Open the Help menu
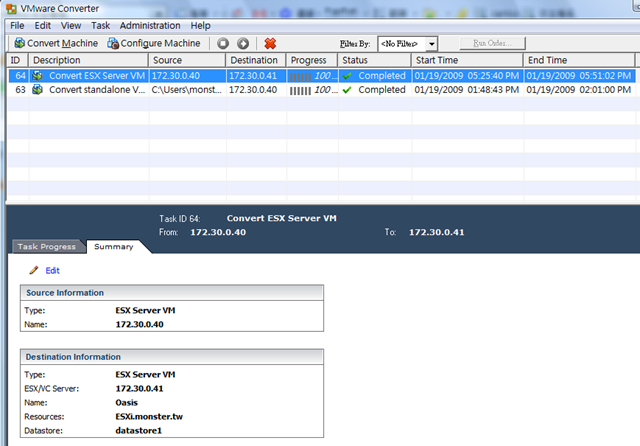 pyautogui.click(x=200, y=25)
